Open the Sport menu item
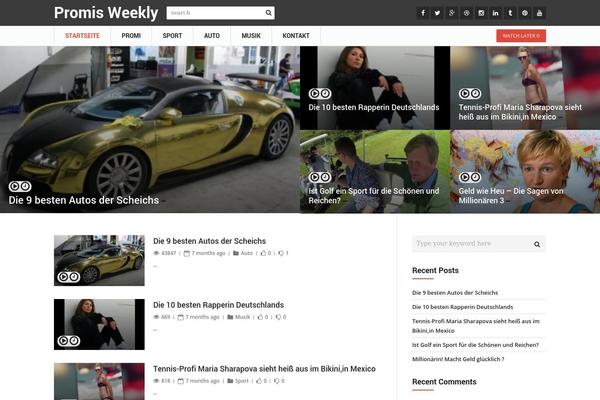This screenshot has width=600, height=400. click(172, 36)
